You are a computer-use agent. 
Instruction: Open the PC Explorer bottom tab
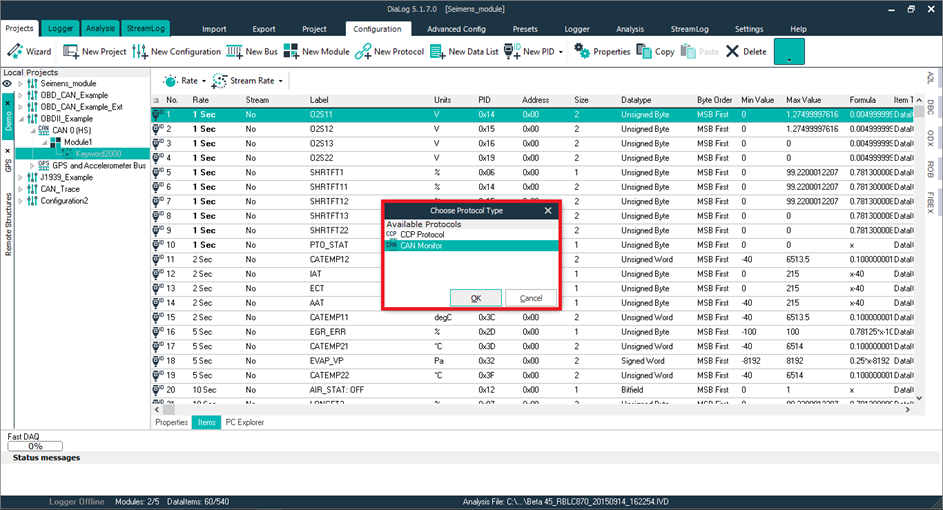coord(245,423)
